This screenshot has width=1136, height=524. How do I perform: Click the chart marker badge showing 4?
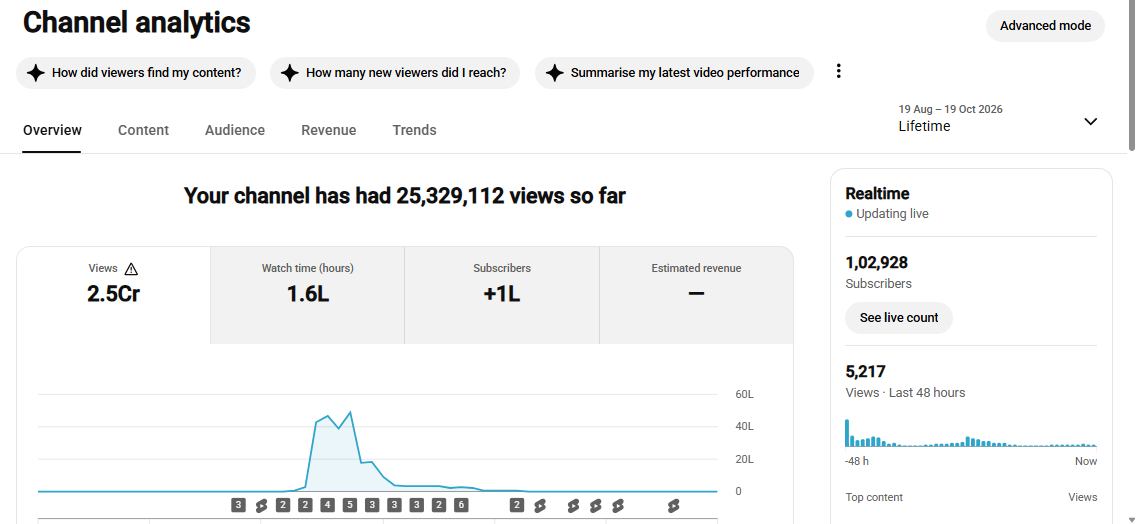point(327,505)
